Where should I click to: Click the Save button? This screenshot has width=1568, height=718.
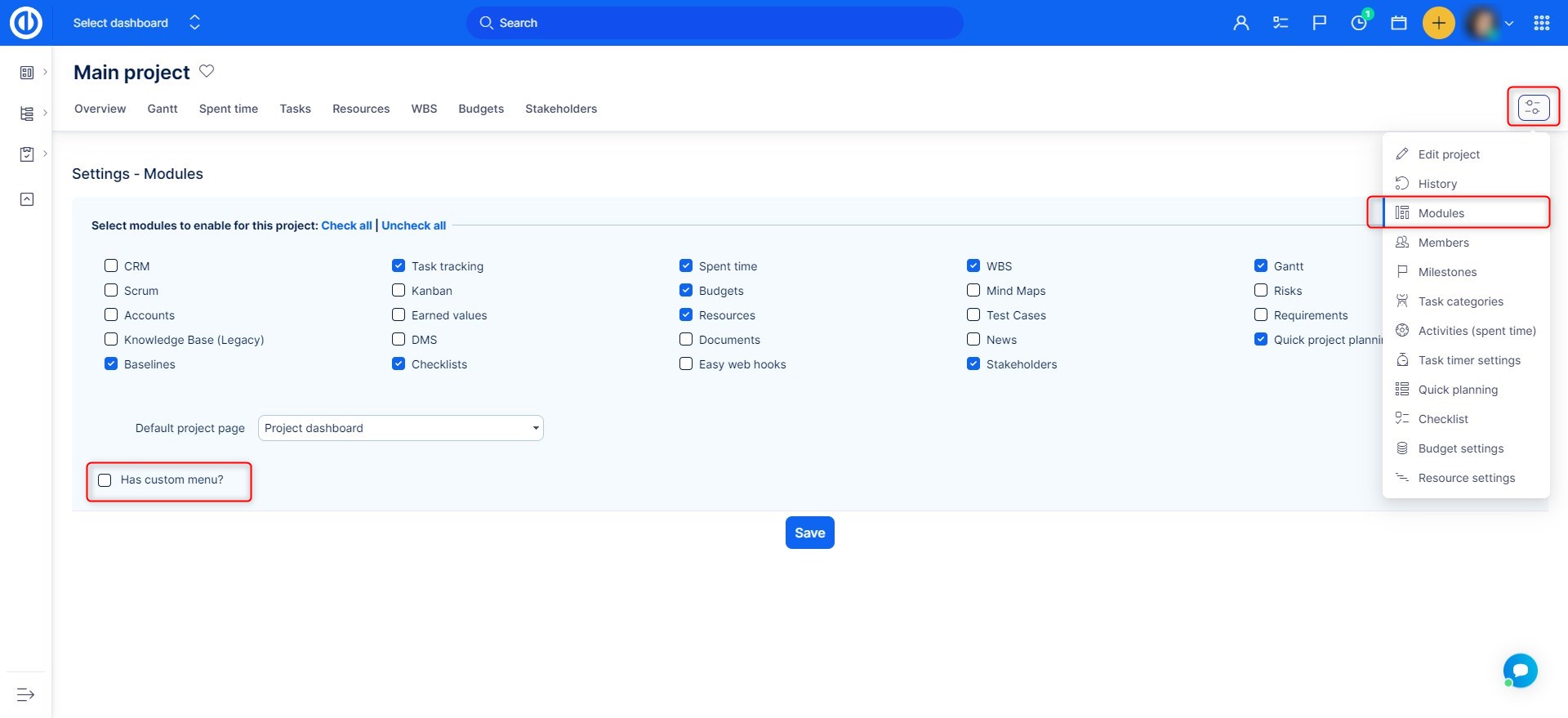[x=809, y=533]
